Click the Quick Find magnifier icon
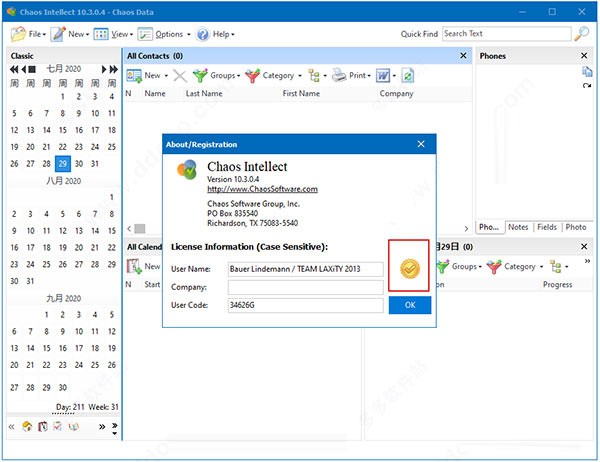Screen dimensions: 600x462 (582, 34)
